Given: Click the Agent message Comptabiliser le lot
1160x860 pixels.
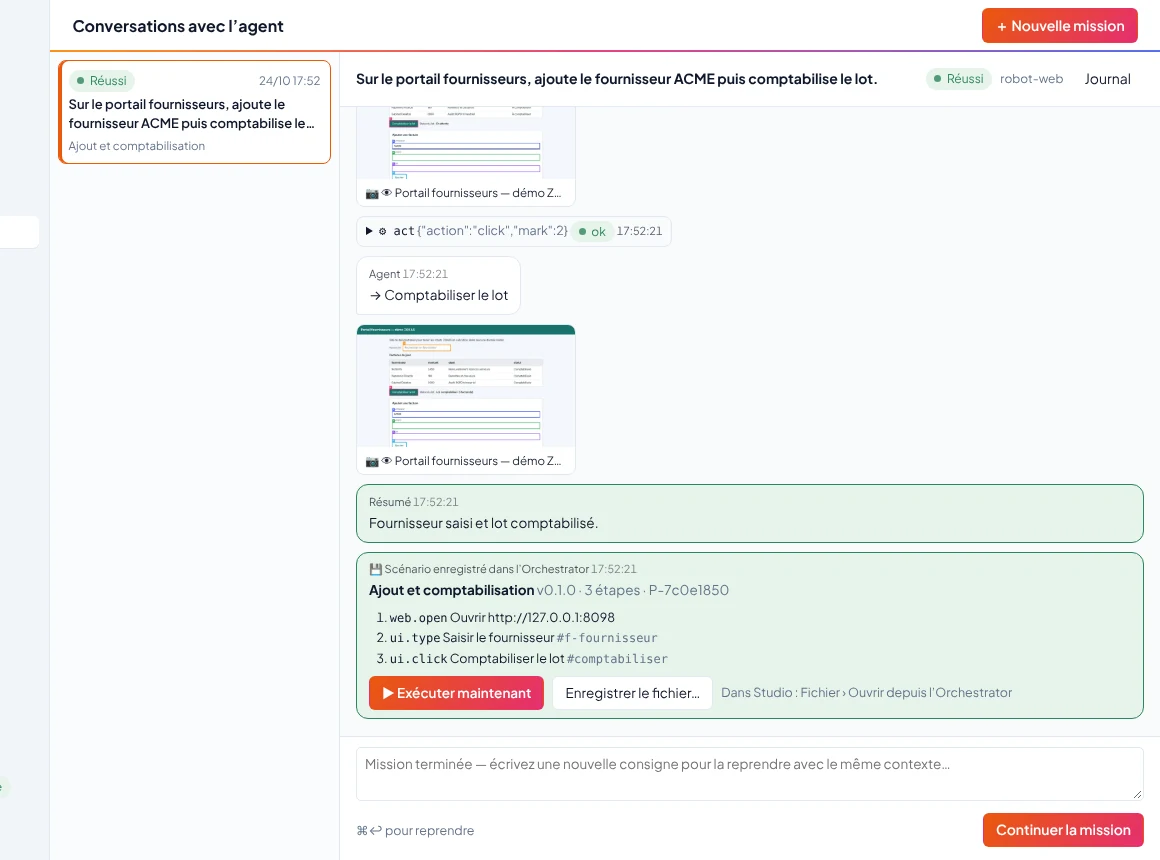Looking at the screenshot, I should pyautogui.click(x=439, y=286).
